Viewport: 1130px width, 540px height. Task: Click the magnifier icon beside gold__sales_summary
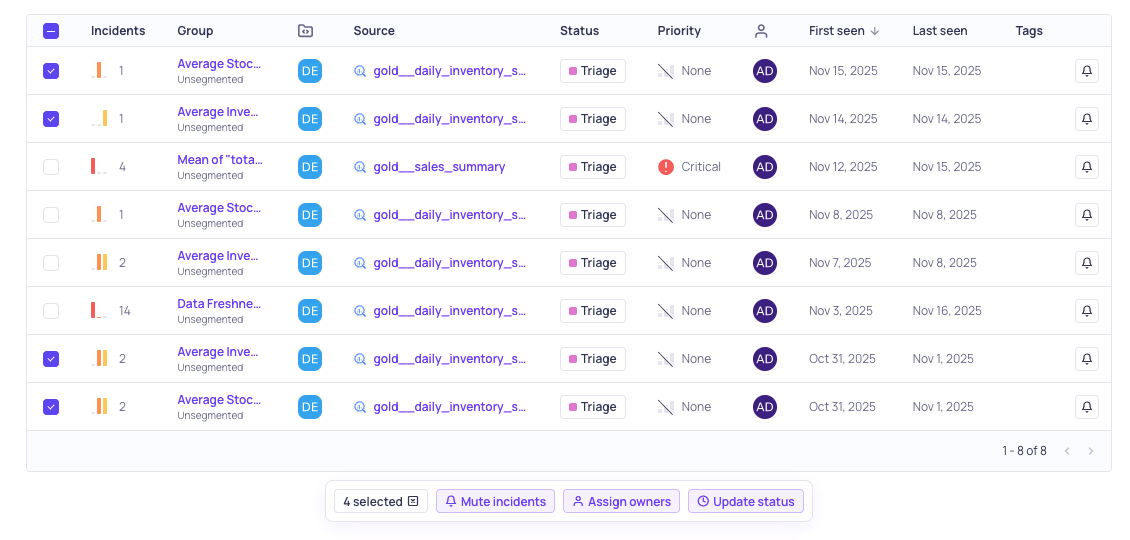(x=360, y=167)
